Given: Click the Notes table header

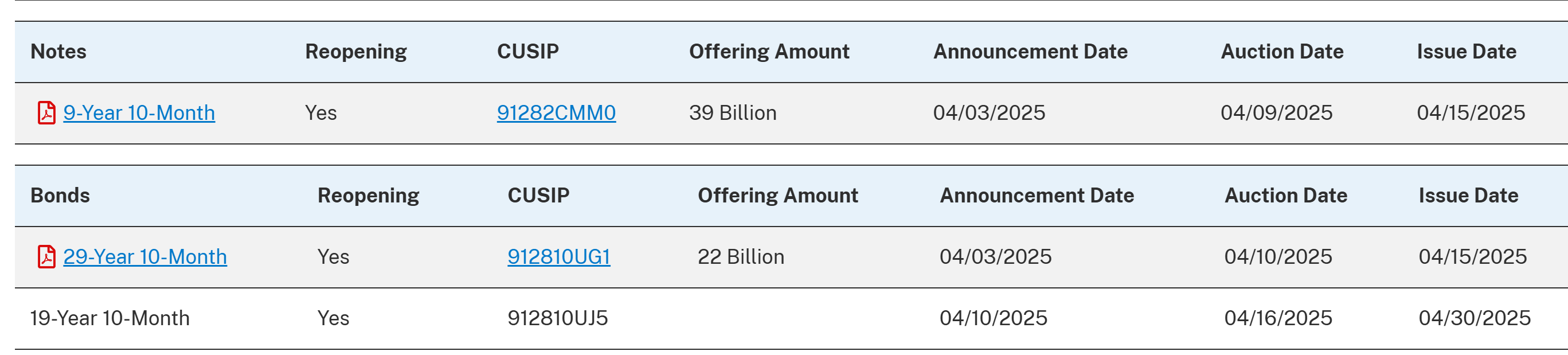Looking at the screenshot, I should [58, 52].
